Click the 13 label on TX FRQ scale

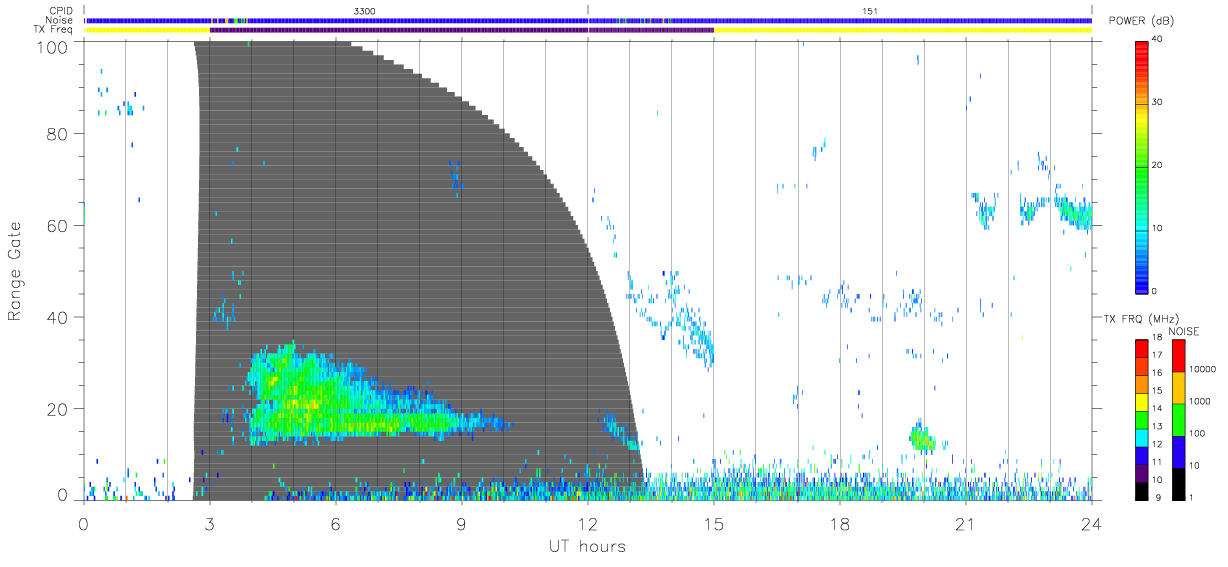(x=1157, y=426)
